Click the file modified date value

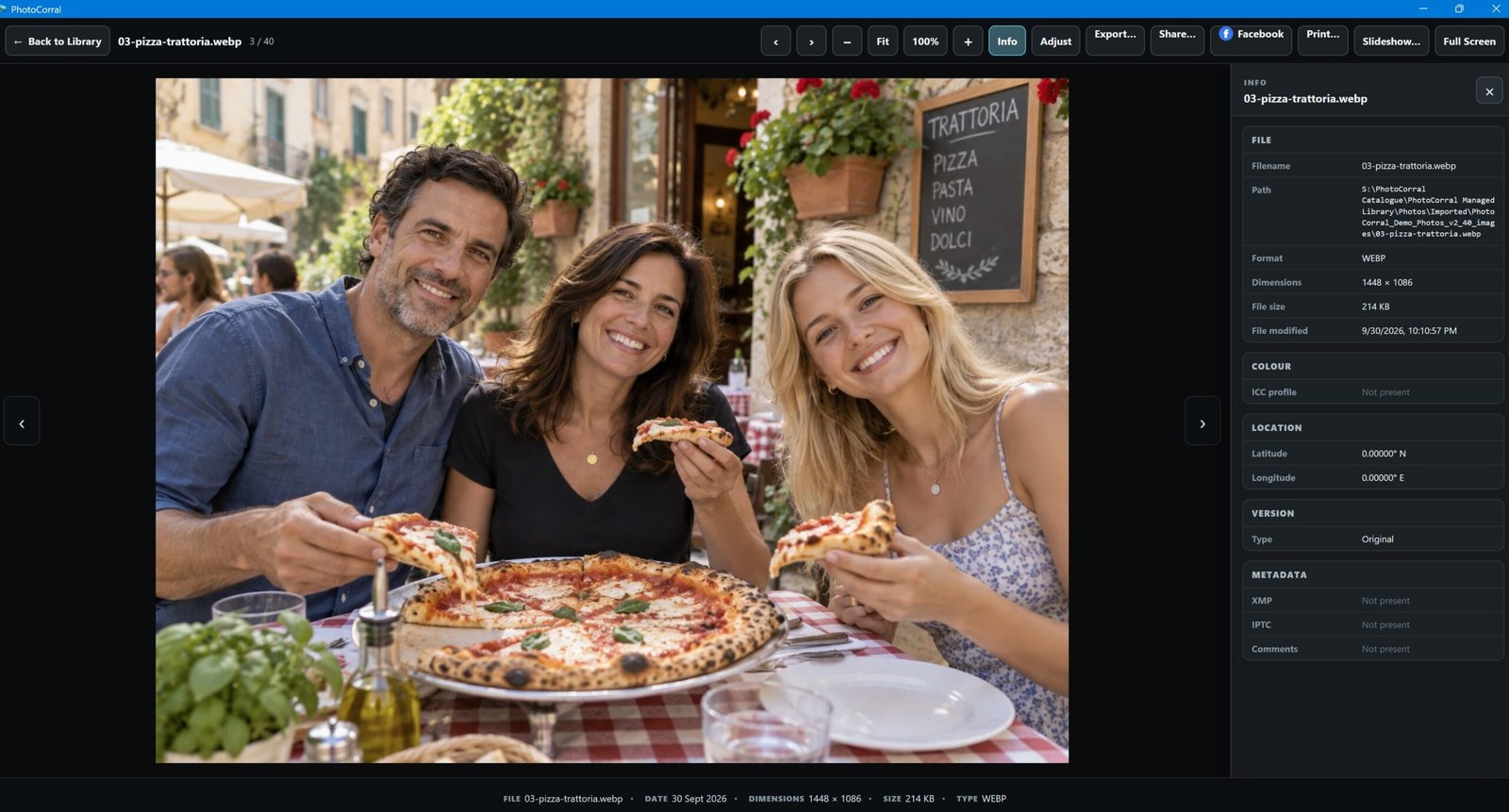(1409, 331)
